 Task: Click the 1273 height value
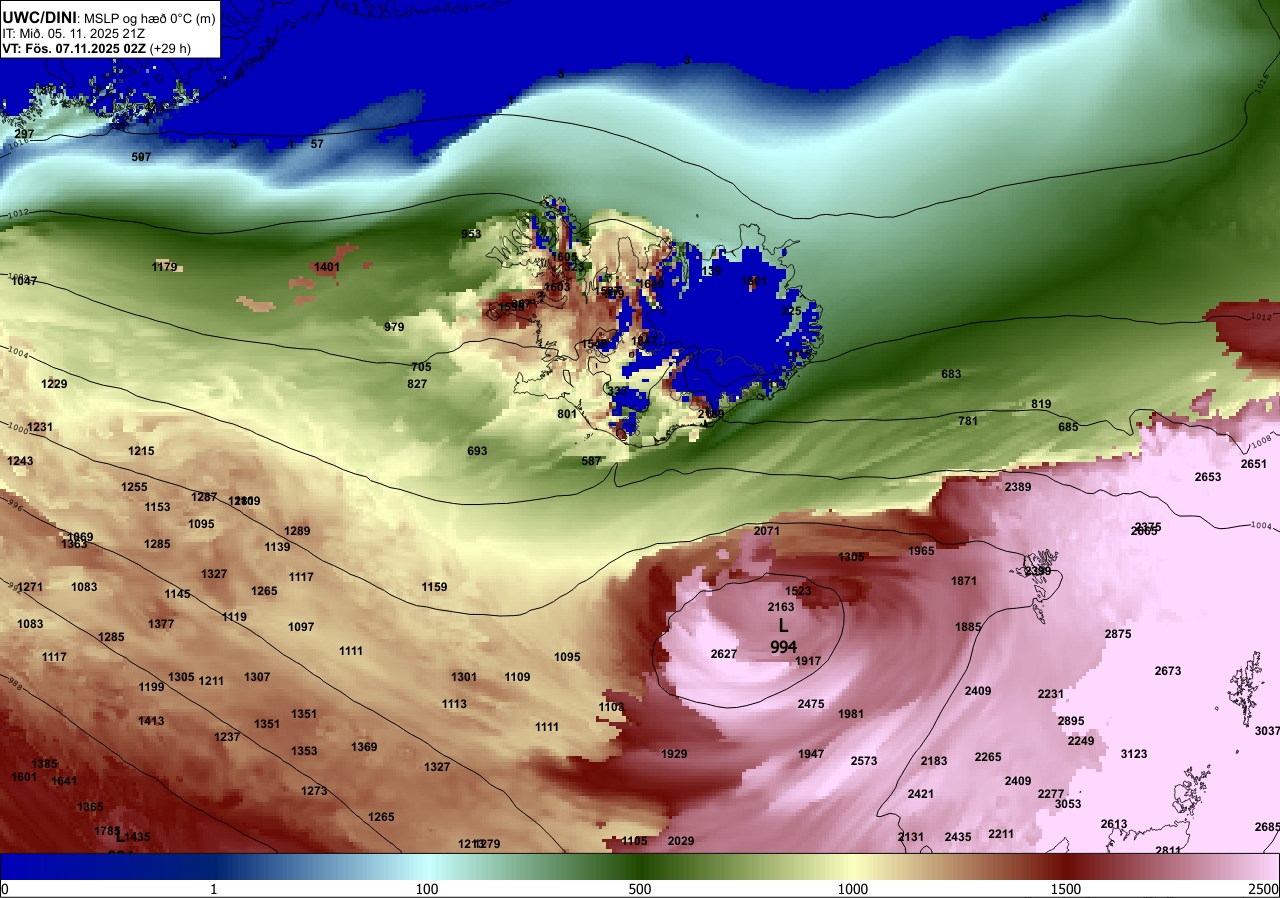(x=314, y=791)
